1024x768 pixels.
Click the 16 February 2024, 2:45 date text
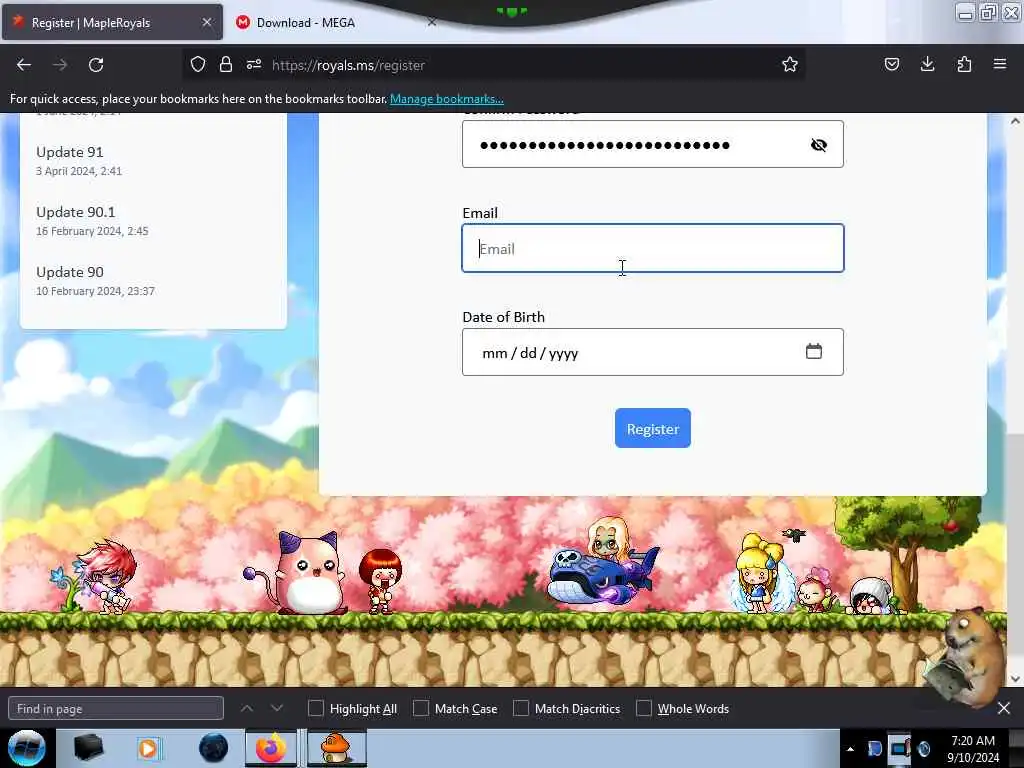[x=92, y=231]
